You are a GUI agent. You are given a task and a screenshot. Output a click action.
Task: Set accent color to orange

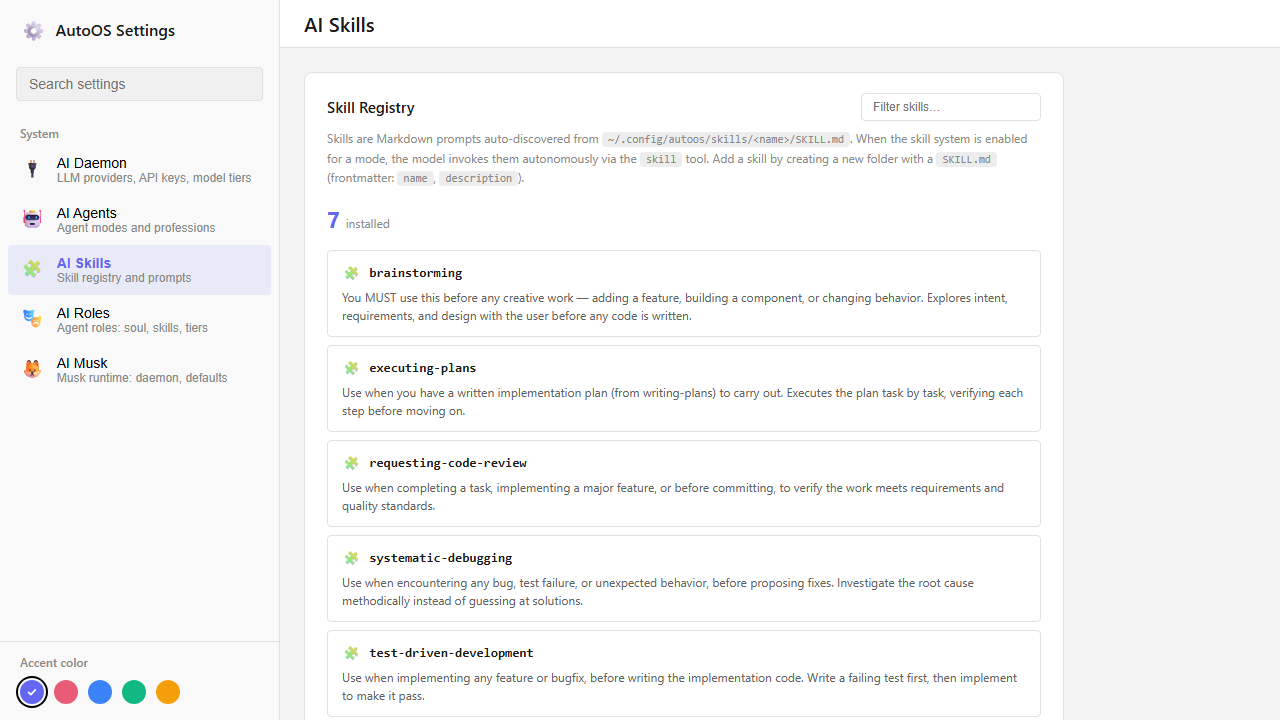168,692
